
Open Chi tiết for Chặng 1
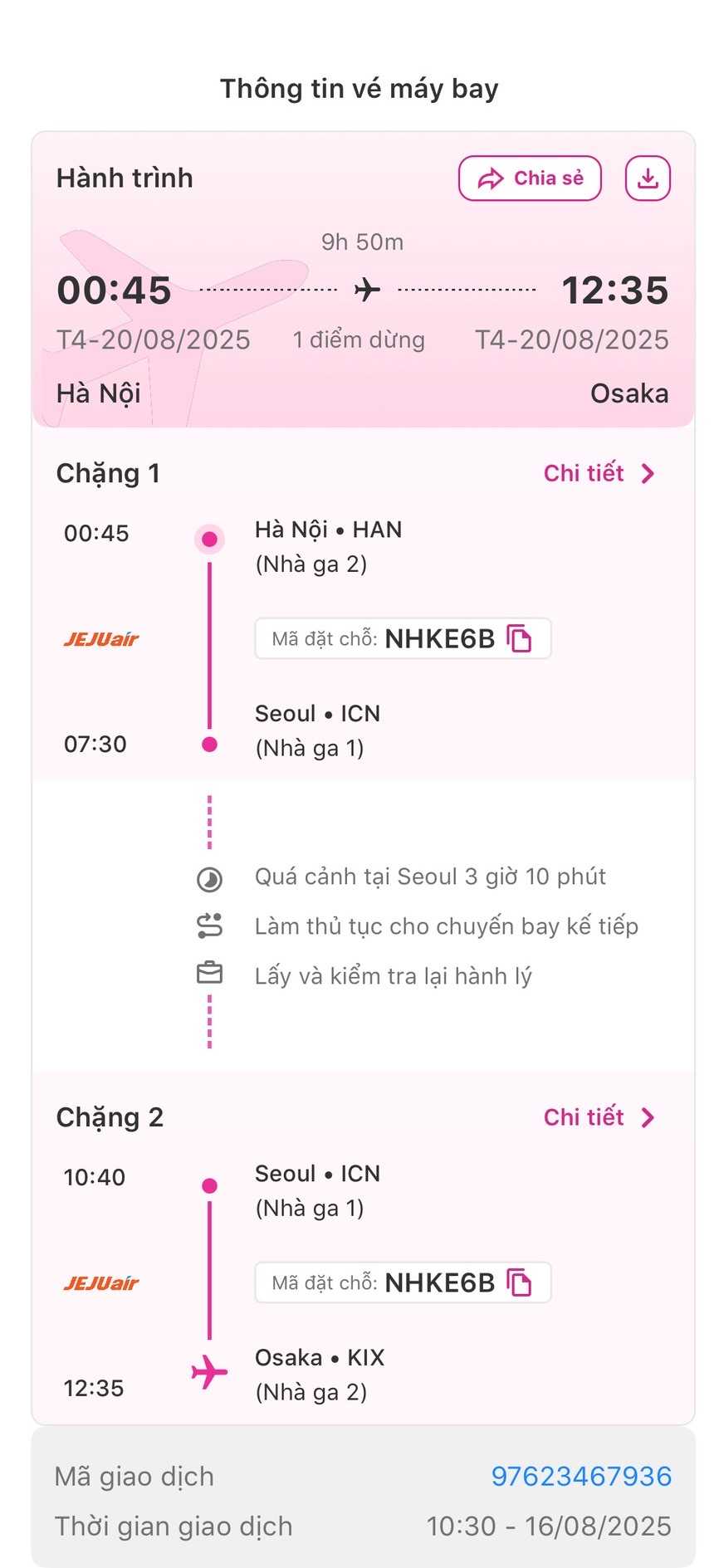pos(584,473)
